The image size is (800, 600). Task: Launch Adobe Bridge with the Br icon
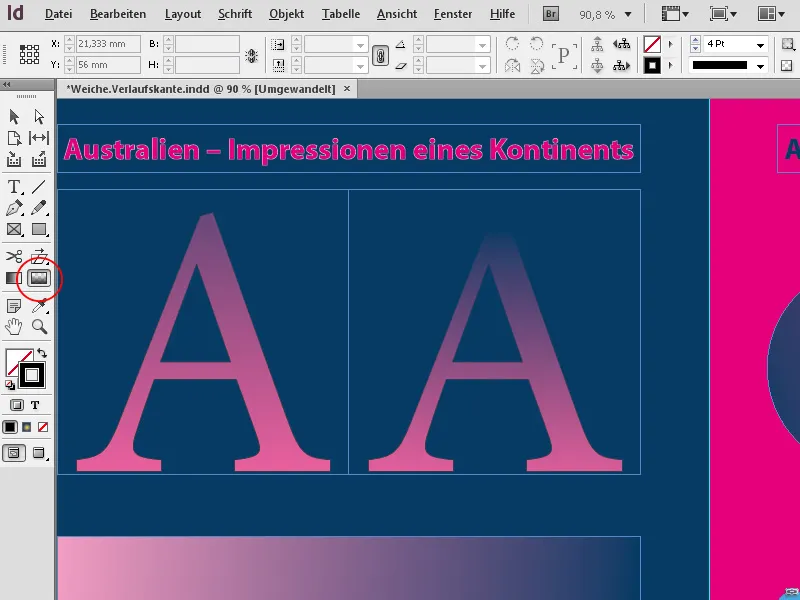click(x=550, y=14)
